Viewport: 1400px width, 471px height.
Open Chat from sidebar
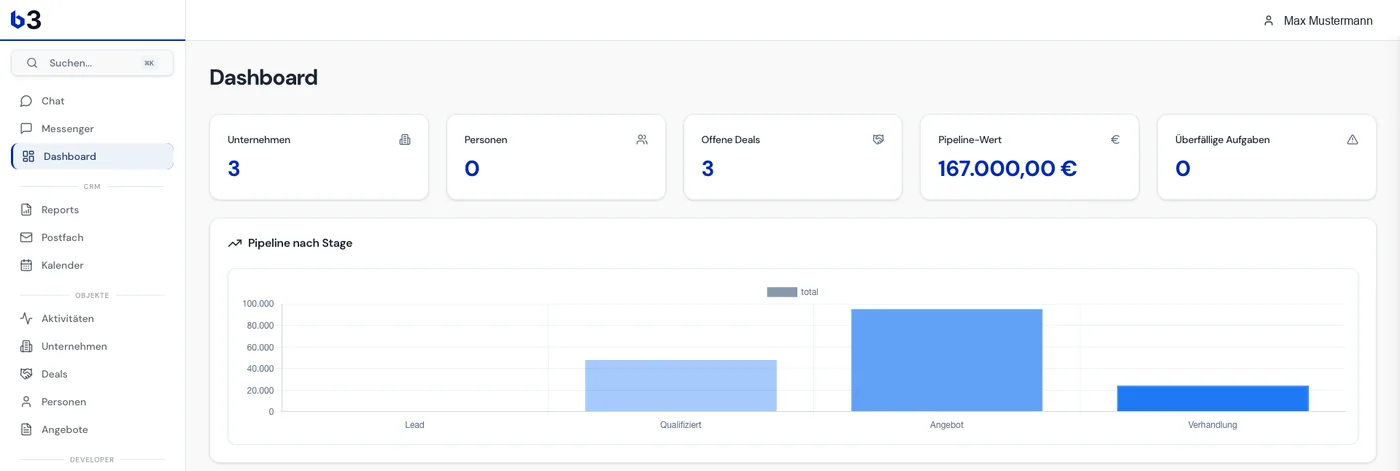tap(92, 101)
